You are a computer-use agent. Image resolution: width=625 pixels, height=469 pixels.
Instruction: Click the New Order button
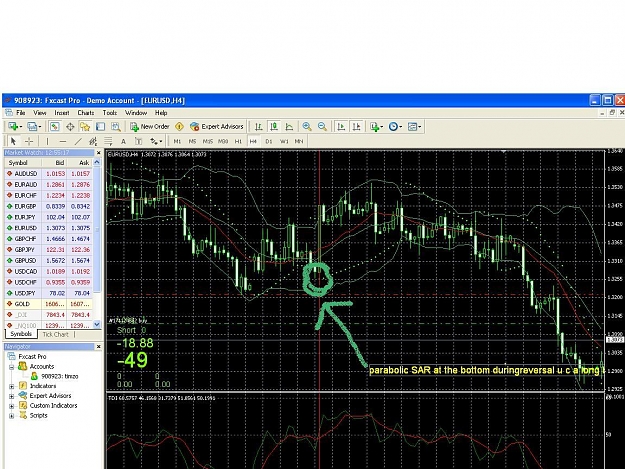click(x=150, y=127)
